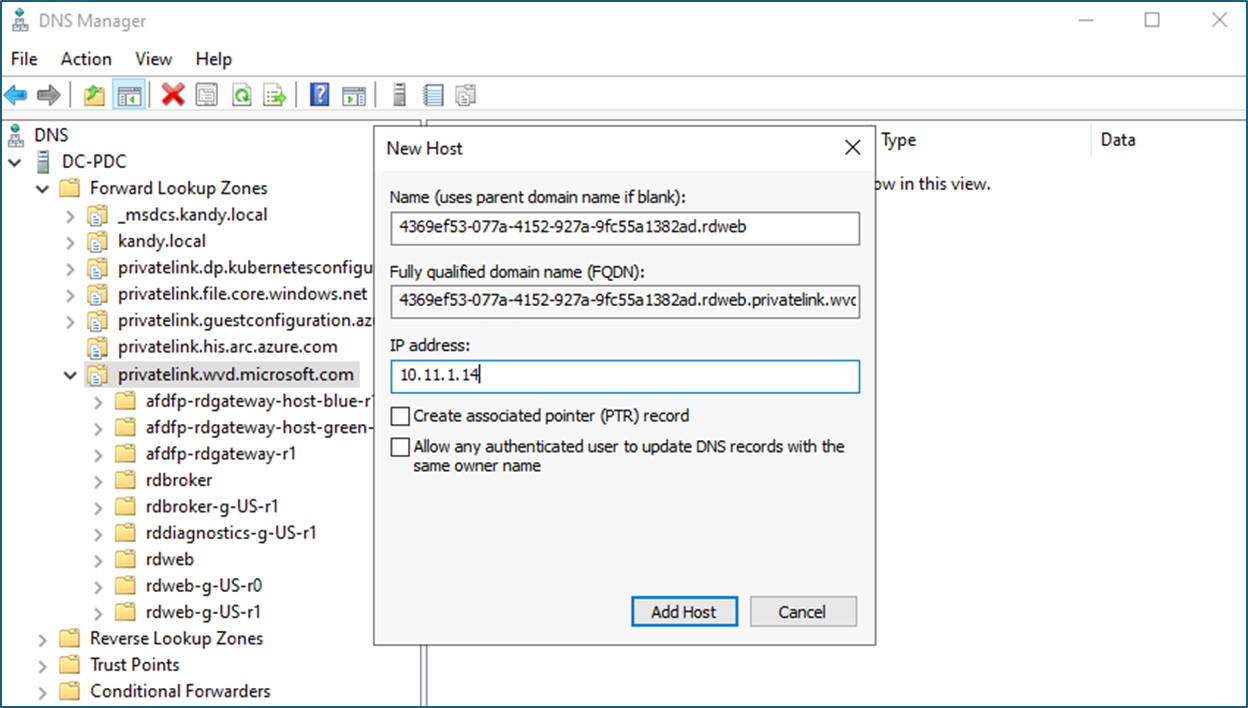Collapse privatelink.wvd.microsoft.com zone
1248x708 pixels.
(70, 375)
